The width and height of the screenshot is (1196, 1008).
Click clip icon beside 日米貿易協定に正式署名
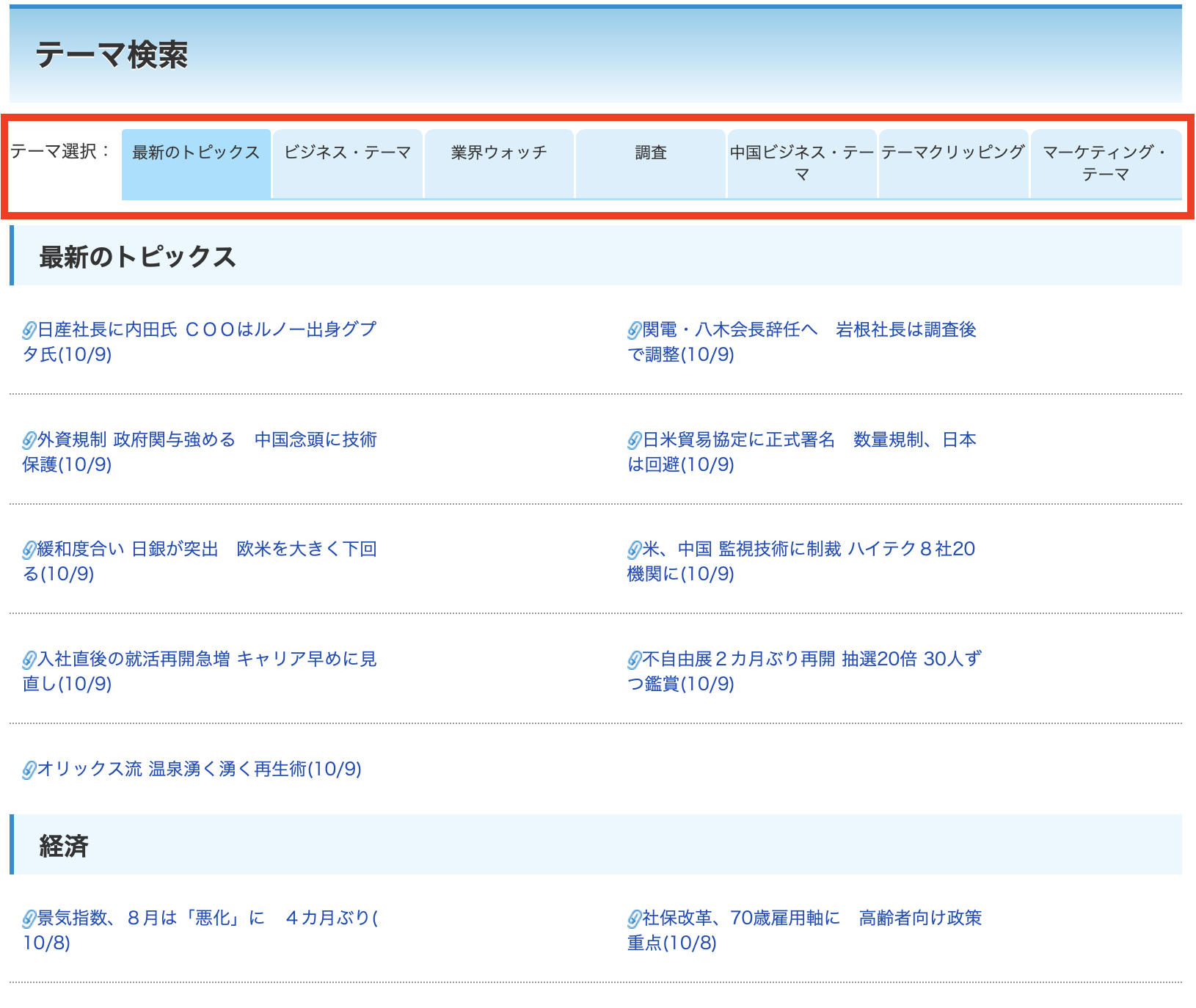pyautogui.click(x=635, y=440)
